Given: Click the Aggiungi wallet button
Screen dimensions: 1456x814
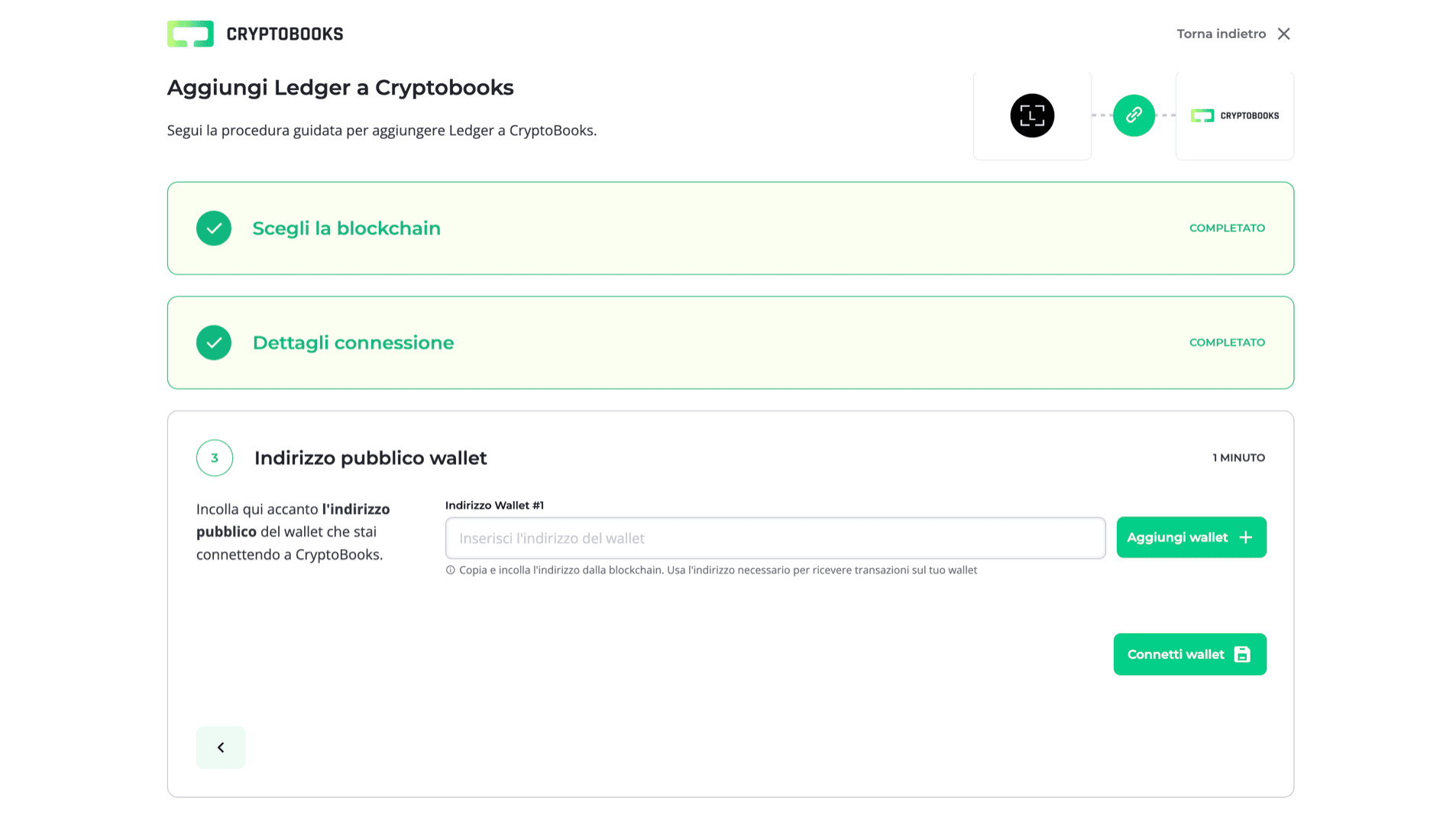Looking at the screenshot, I should pos(1177,538).
